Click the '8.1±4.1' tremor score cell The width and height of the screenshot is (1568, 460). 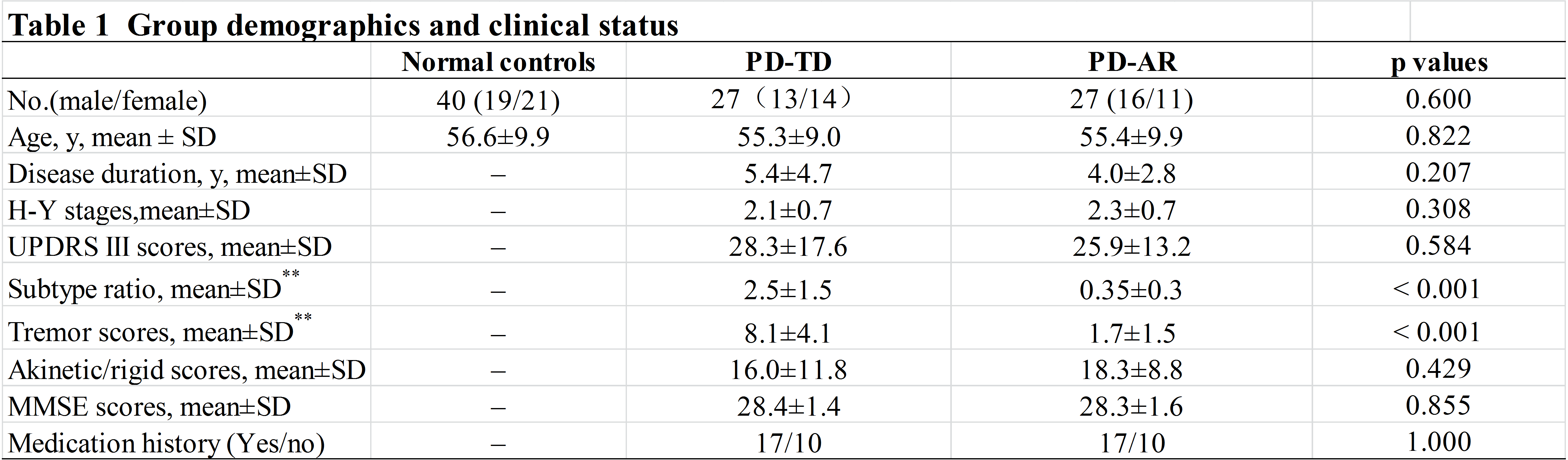tap(788, 333)
